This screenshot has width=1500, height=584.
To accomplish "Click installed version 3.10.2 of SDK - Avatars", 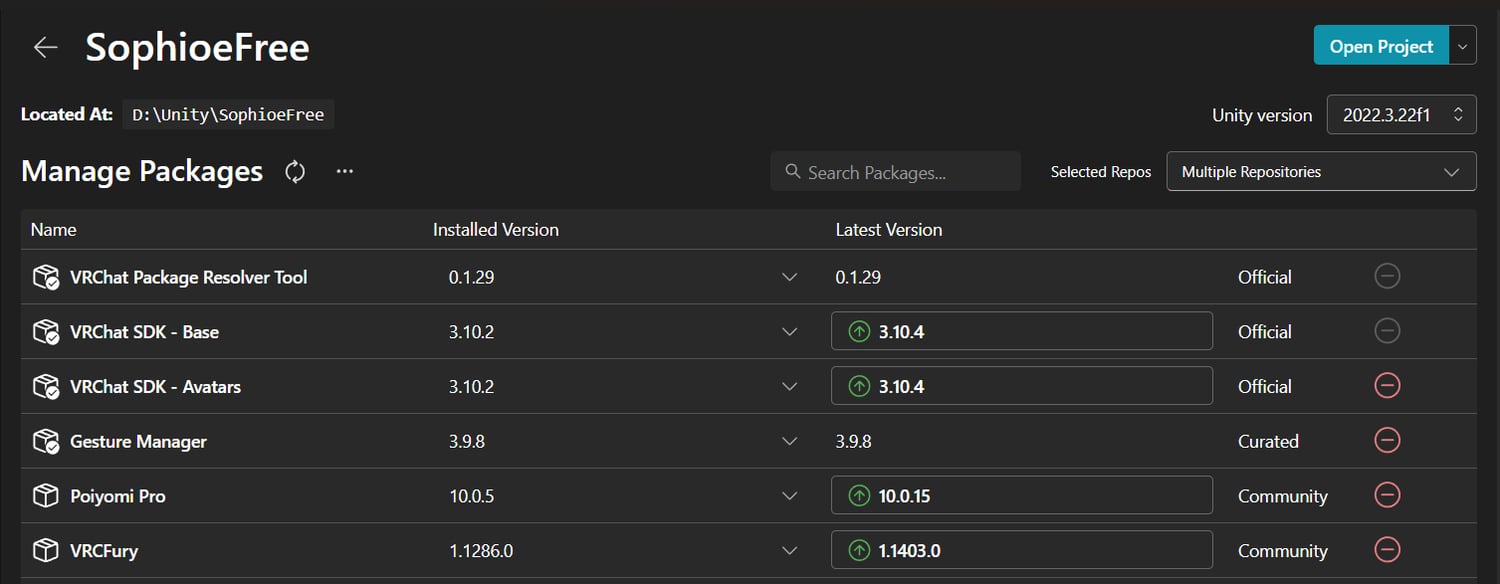I will (471, 387).
